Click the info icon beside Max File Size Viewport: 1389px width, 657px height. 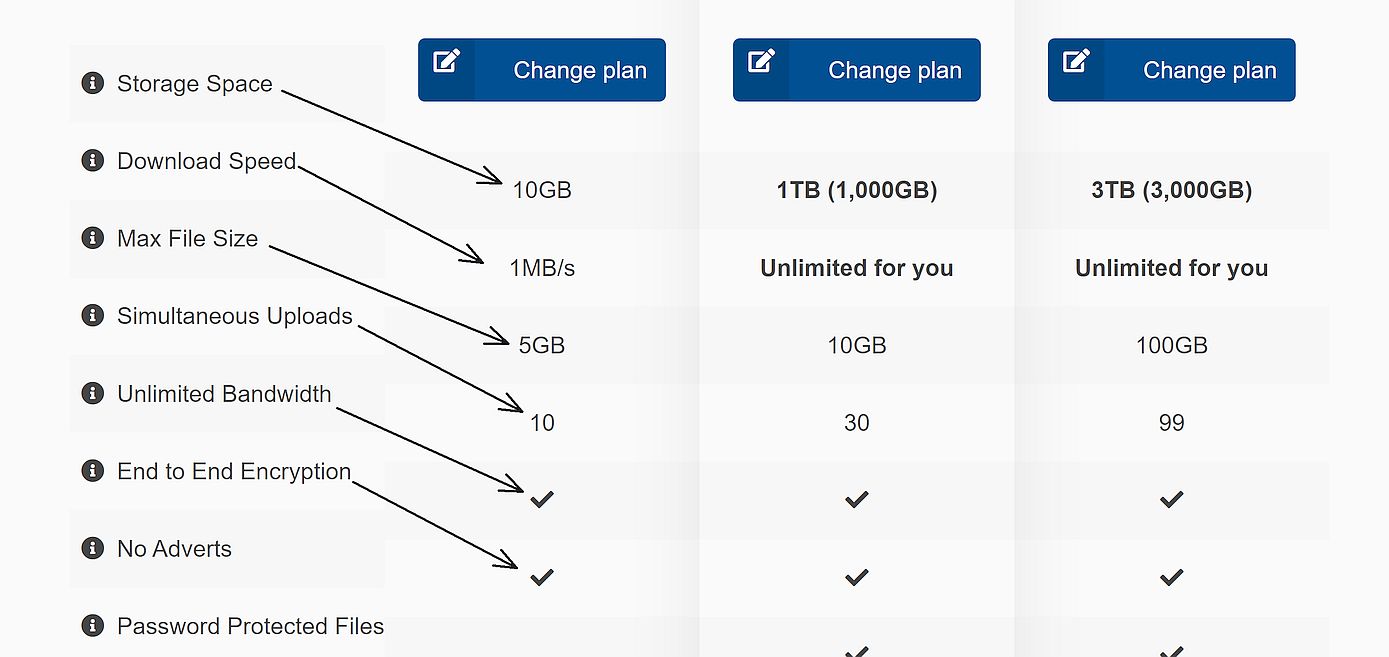[93, 238]
